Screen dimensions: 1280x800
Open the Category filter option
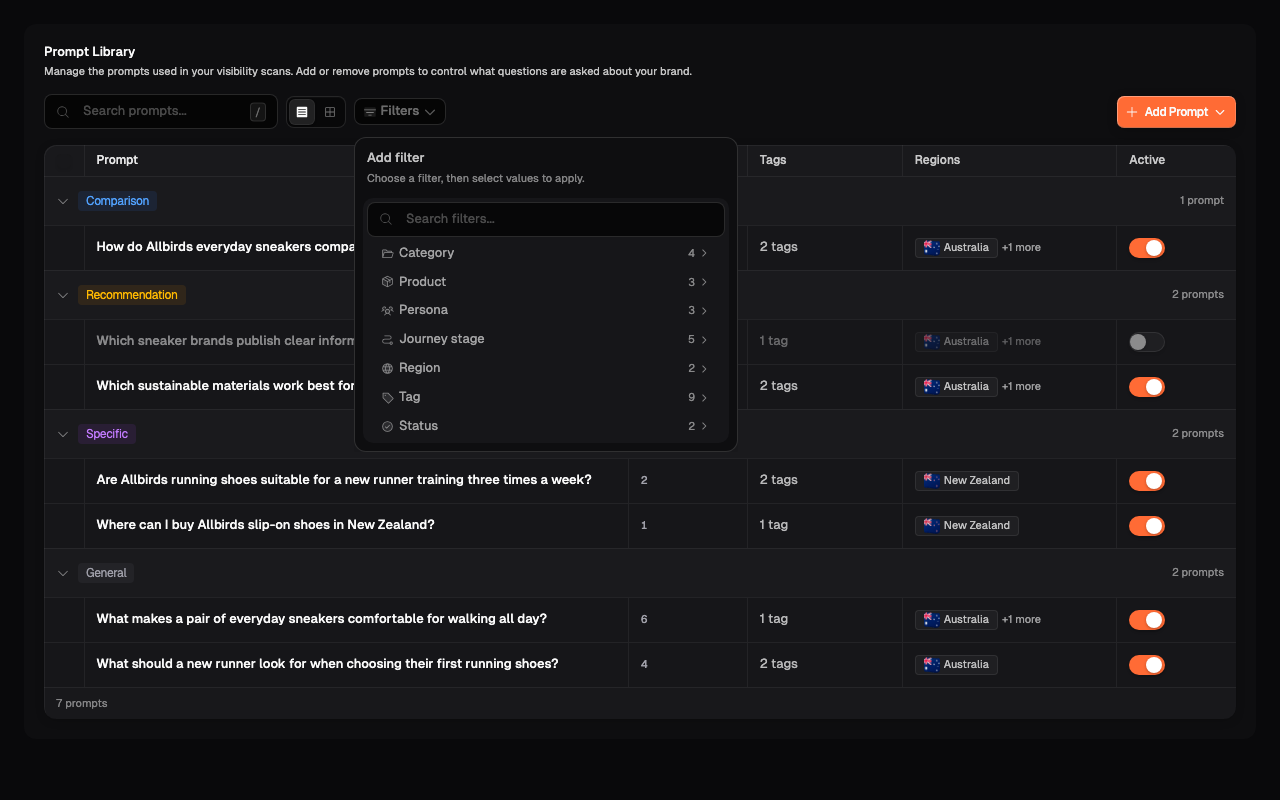546,254
